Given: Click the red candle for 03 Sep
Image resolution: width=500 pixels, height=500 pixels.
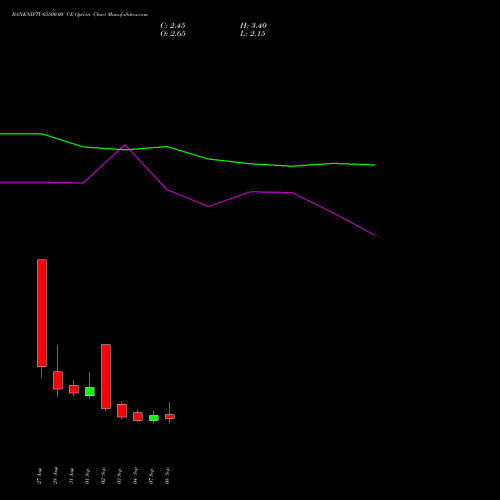Looking at the screenshot, I should coord(122,410).
